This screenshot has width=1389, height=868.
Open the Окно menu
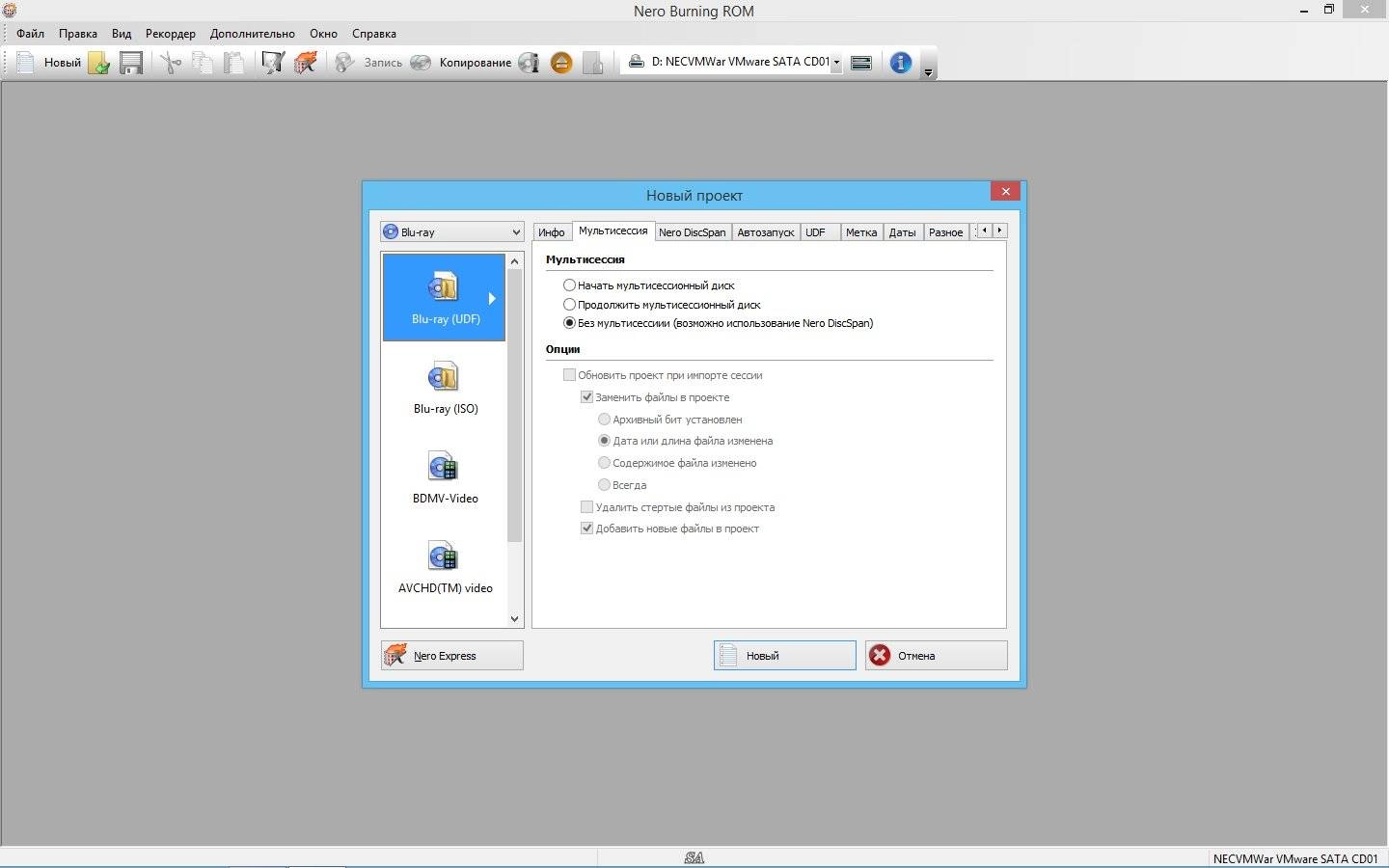[x=323, y=33]
